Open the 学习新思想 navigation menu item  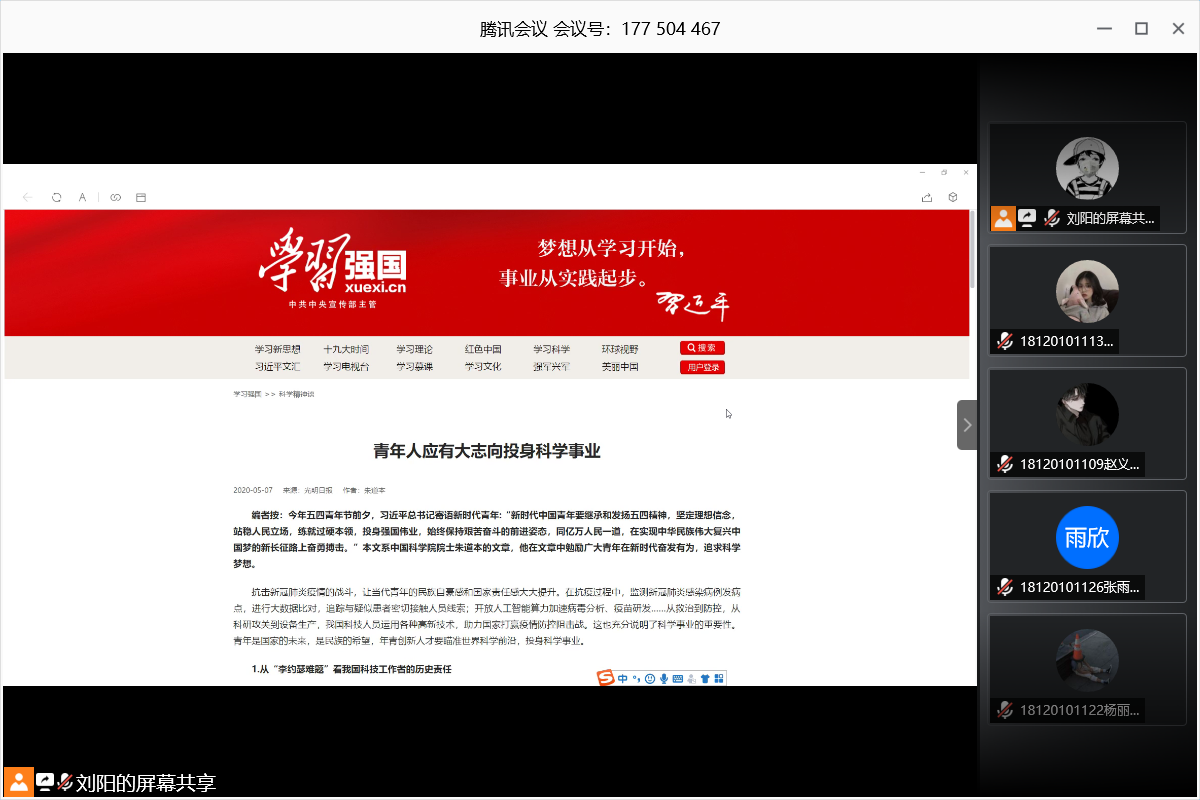coord(277,349)
